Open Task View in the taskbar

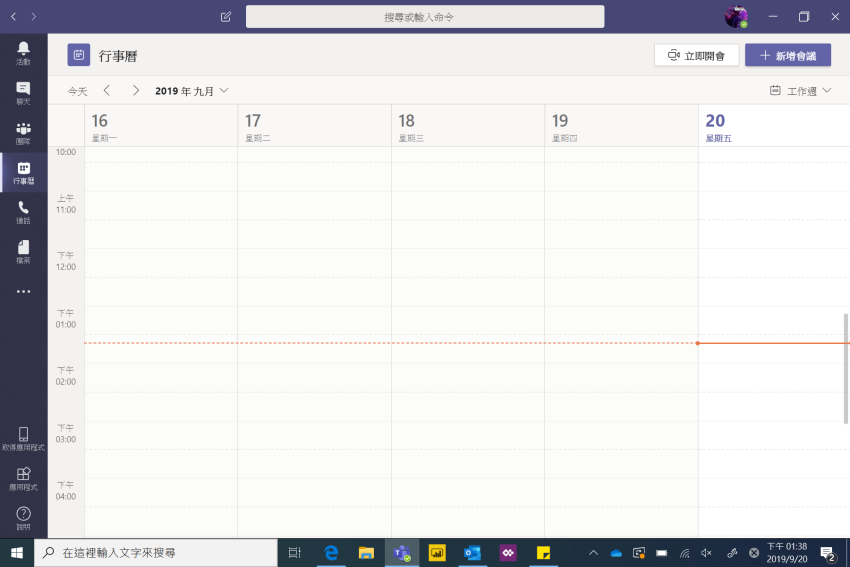tap(295, 552)
